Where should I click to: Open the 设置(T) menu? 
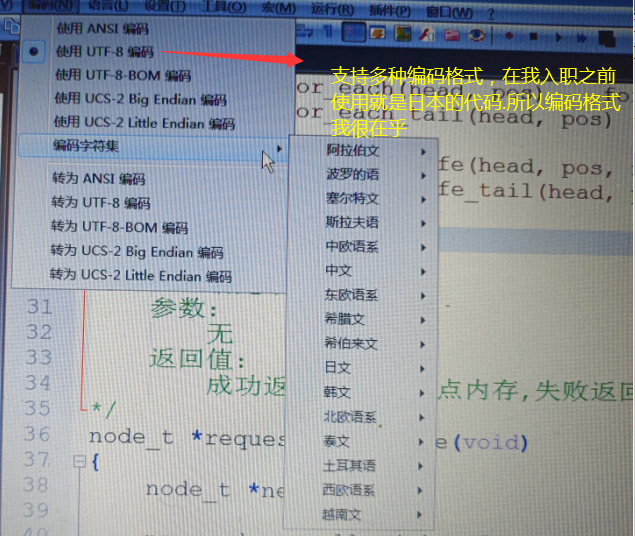164,6
